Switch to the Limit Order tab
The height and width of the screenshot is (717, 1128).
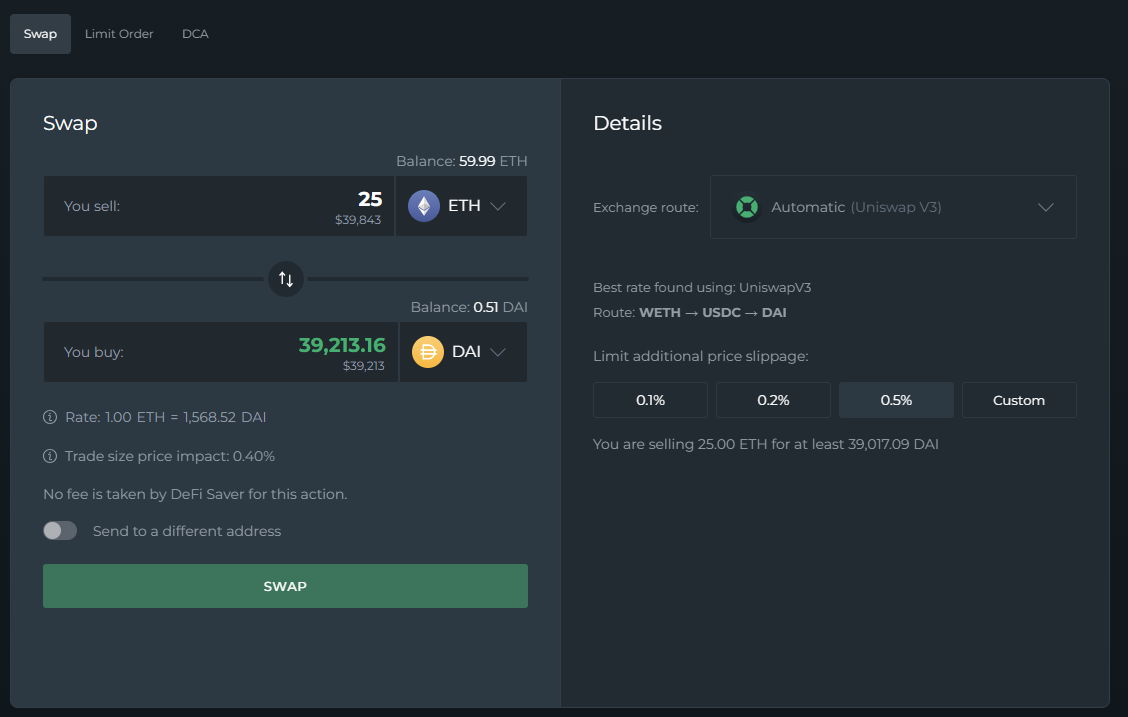(x=119, y=34)
